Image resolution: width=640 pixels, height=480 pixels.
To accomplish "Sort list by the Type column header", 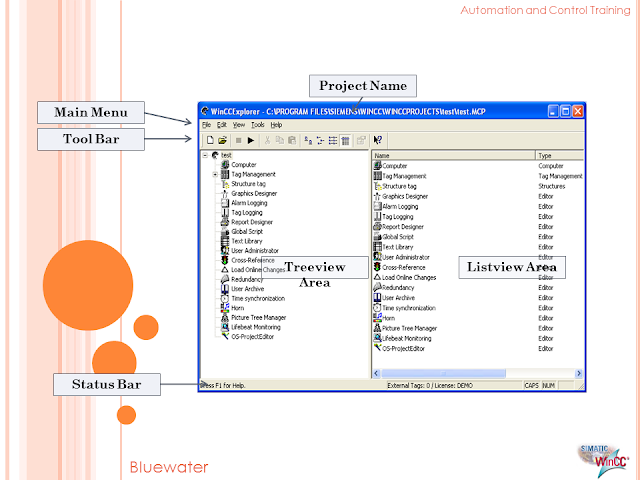I will tap(560, 156).
